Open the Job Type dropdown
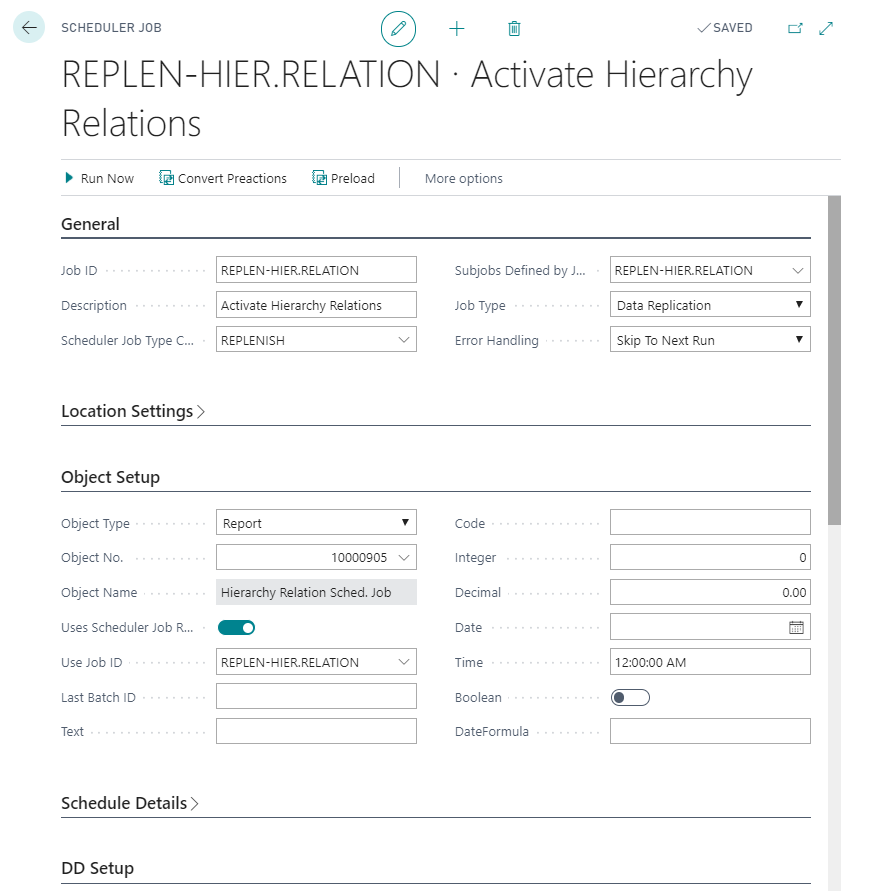The image size is (892, 891). pyautogui.click(x=710, y=305)
